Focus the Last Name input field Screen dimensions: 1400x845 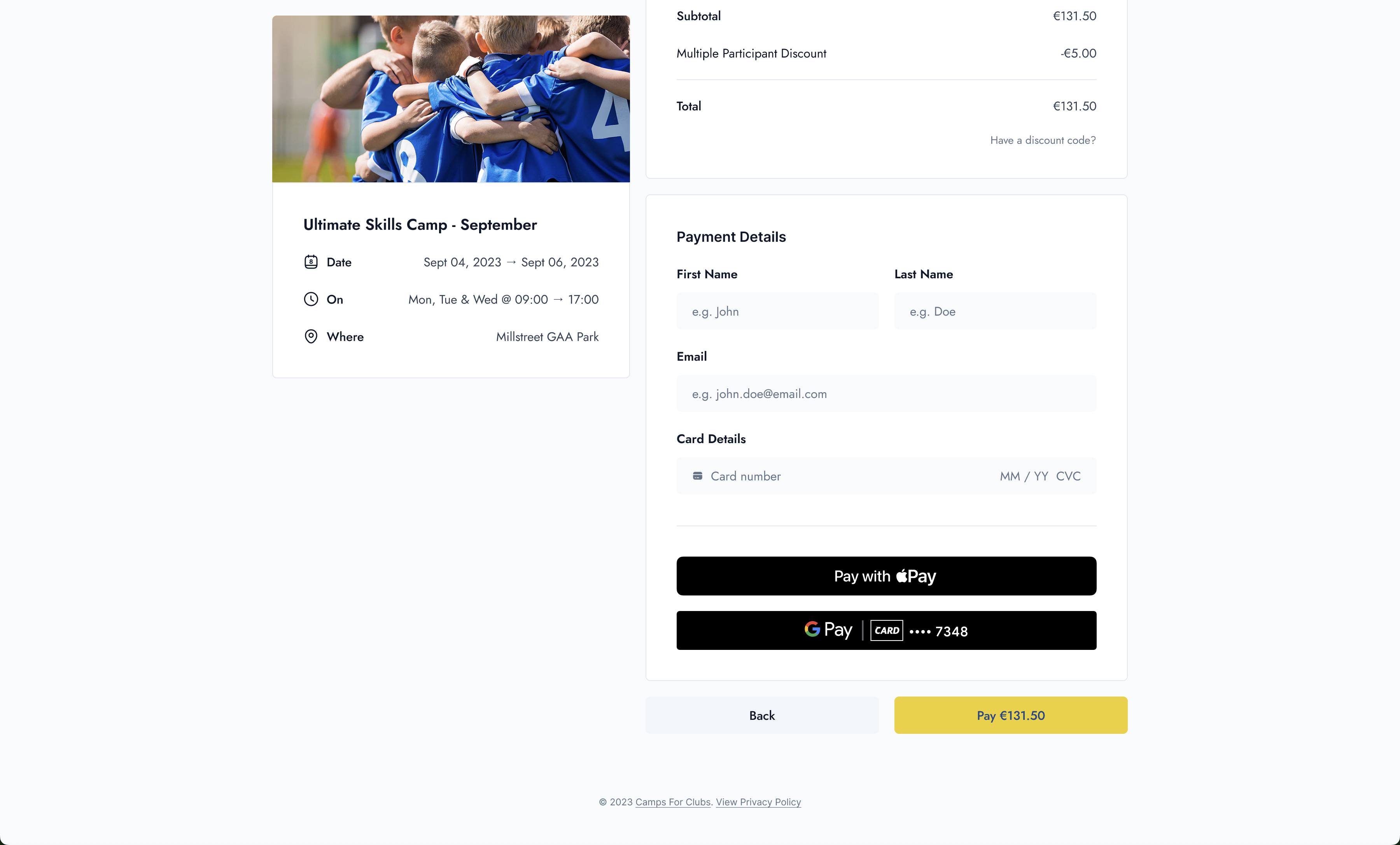coord(995,311)
